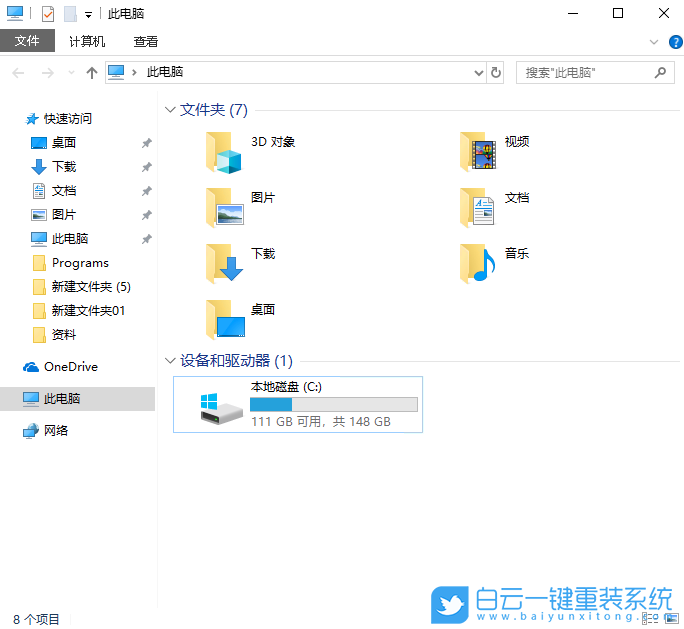Screen dimensions: 684x629
Task: Select 桌面 under quick access
Action: [64, 143]
